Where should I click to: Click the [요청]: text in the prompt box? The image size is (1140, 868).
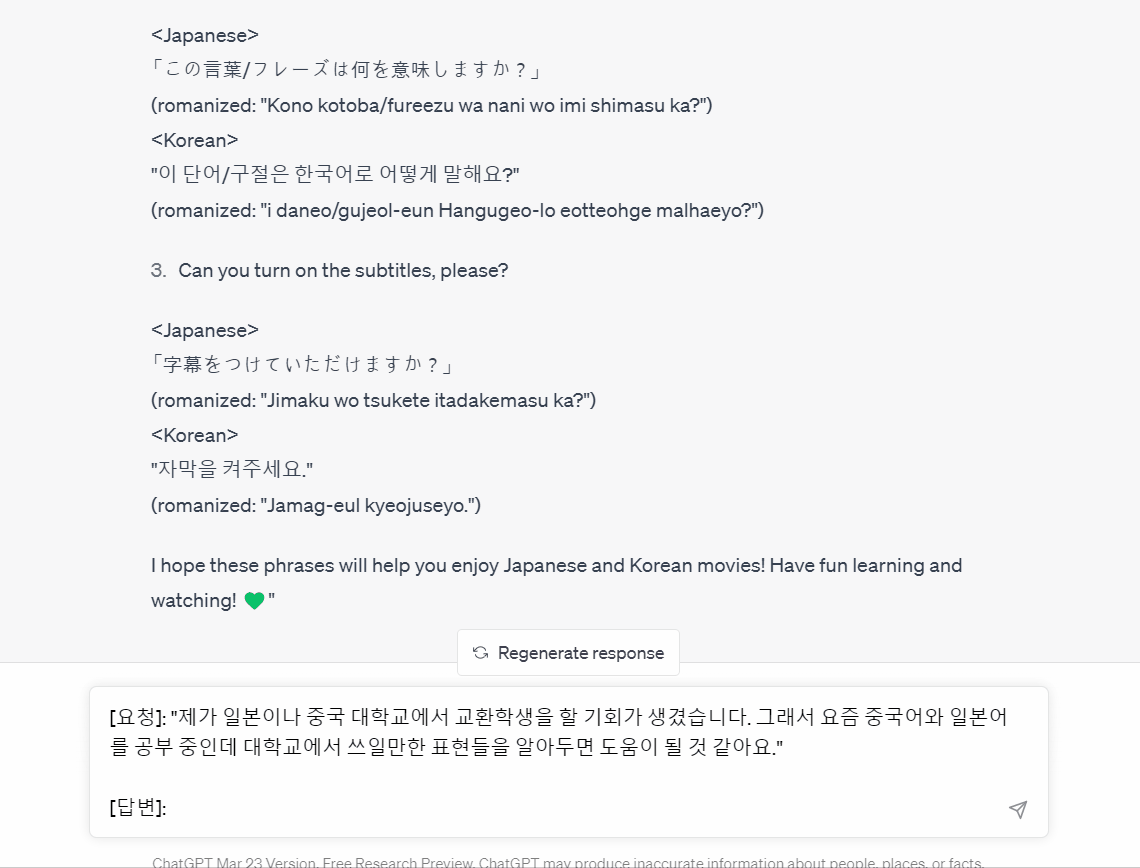[x=138, y=717]
